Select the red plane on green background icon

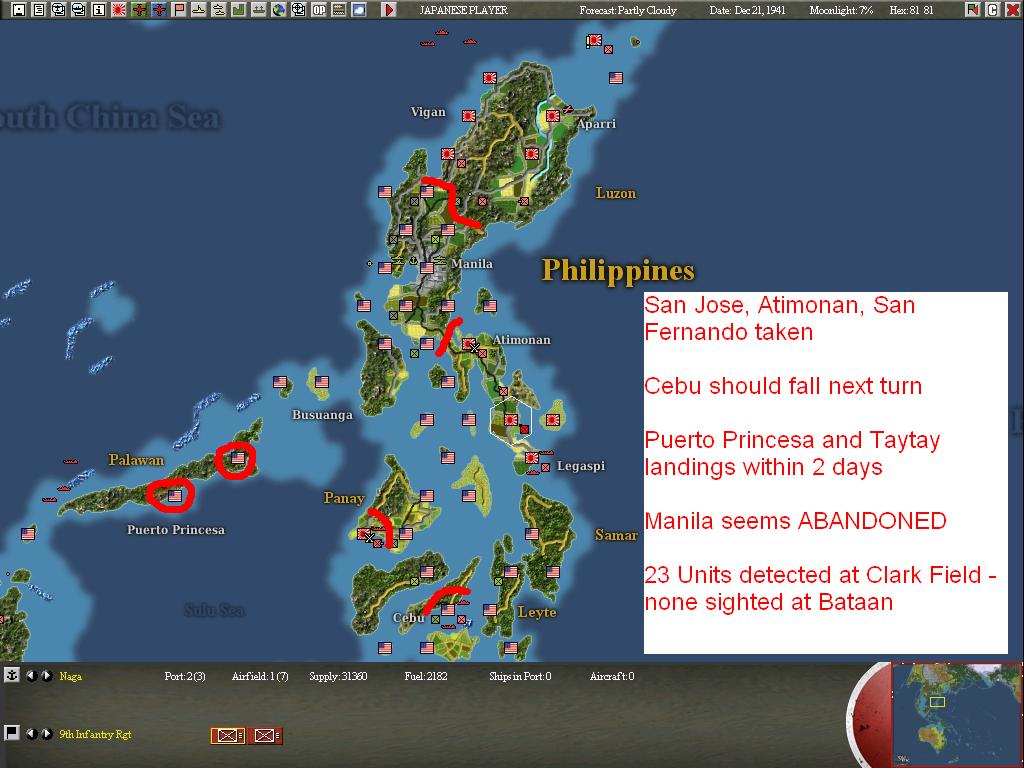click(x=139, y=10)
